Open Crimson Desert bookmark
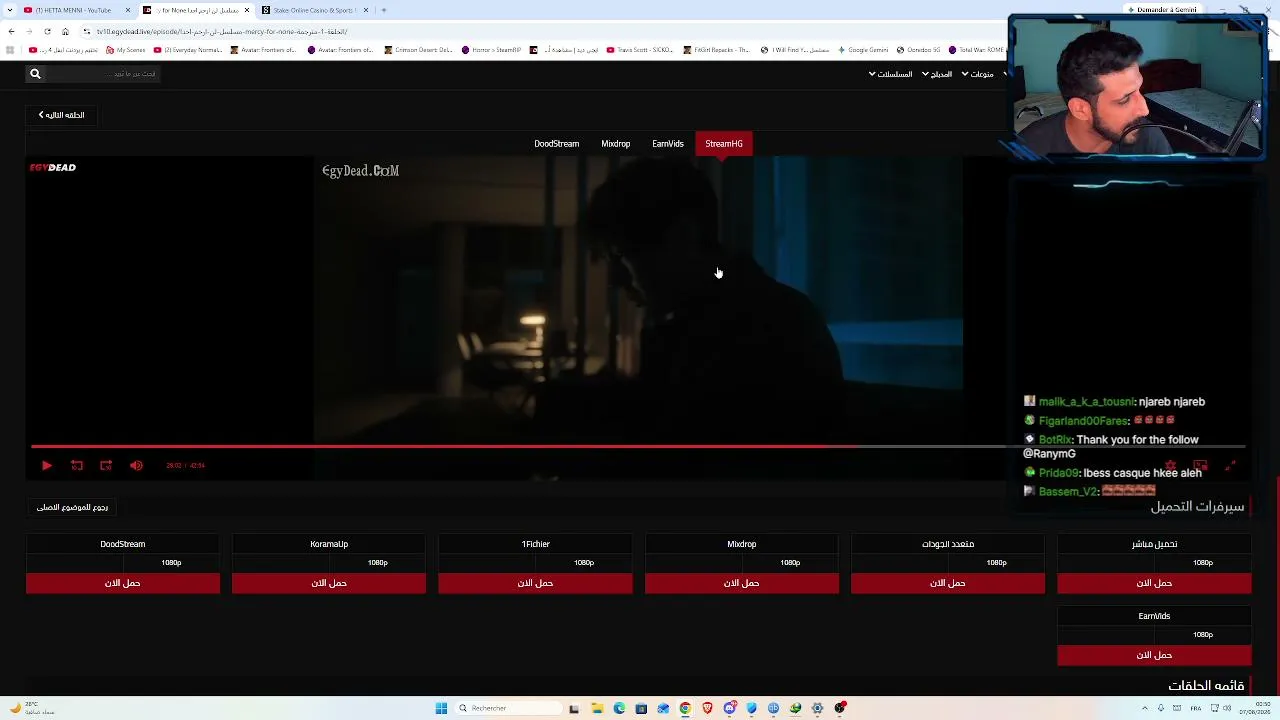This screenshot has width=1280, height=720. (420, 50)
